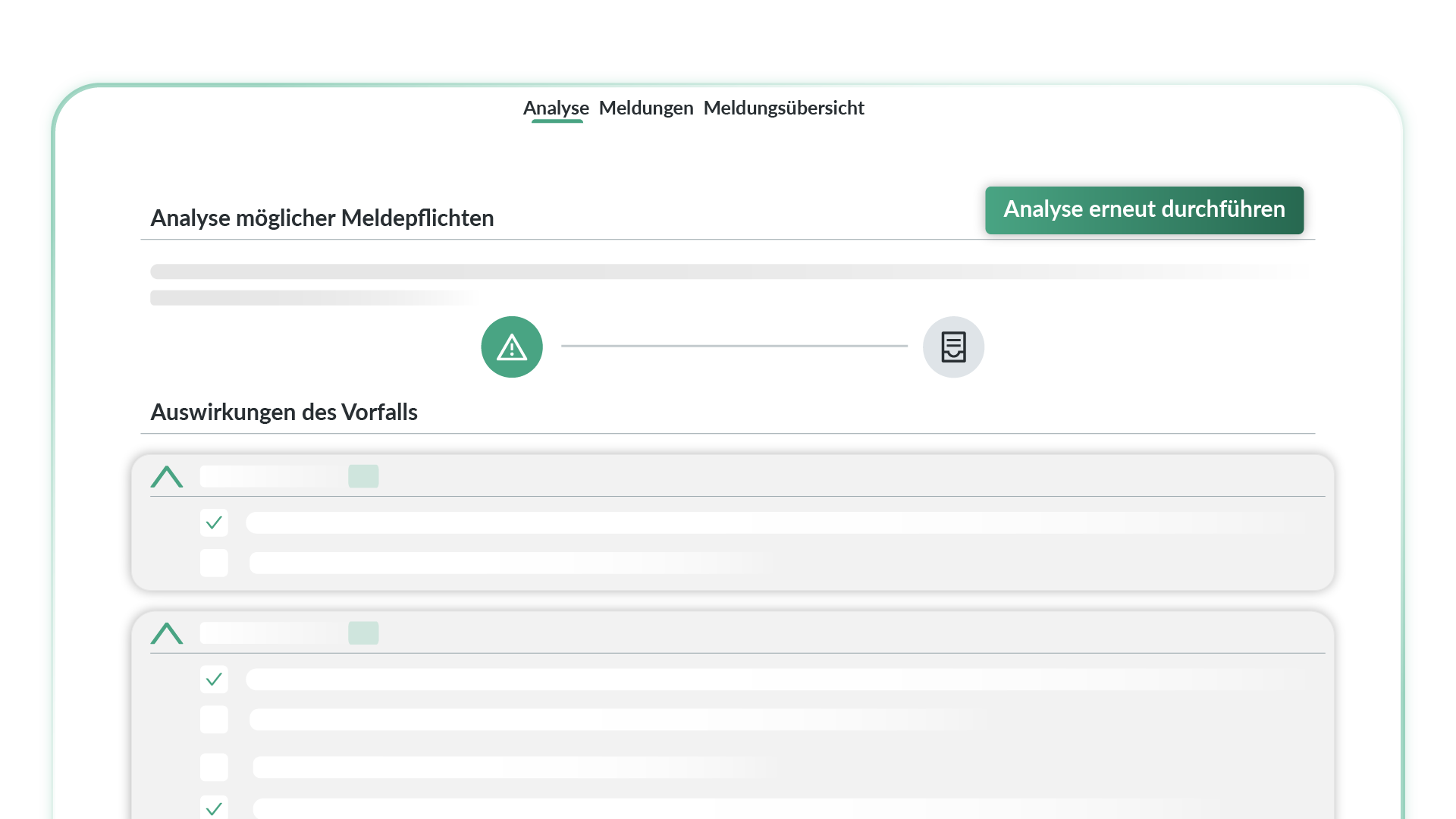The image size is (1456, 819).
Task: Click green badge in first section header
Action: coord(363,476)
